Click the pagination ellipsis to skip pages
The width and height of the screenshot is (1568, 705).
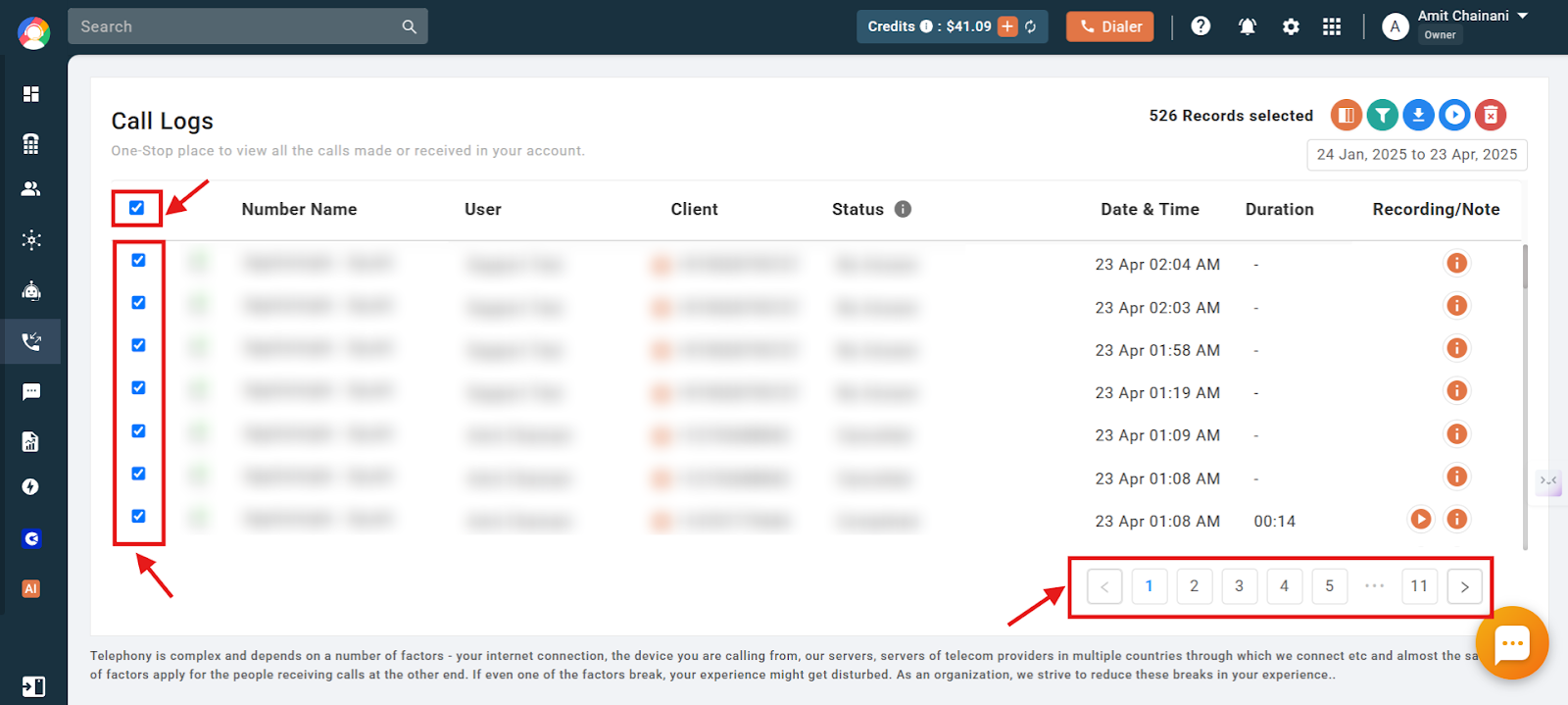click(x=1374, y=586)
